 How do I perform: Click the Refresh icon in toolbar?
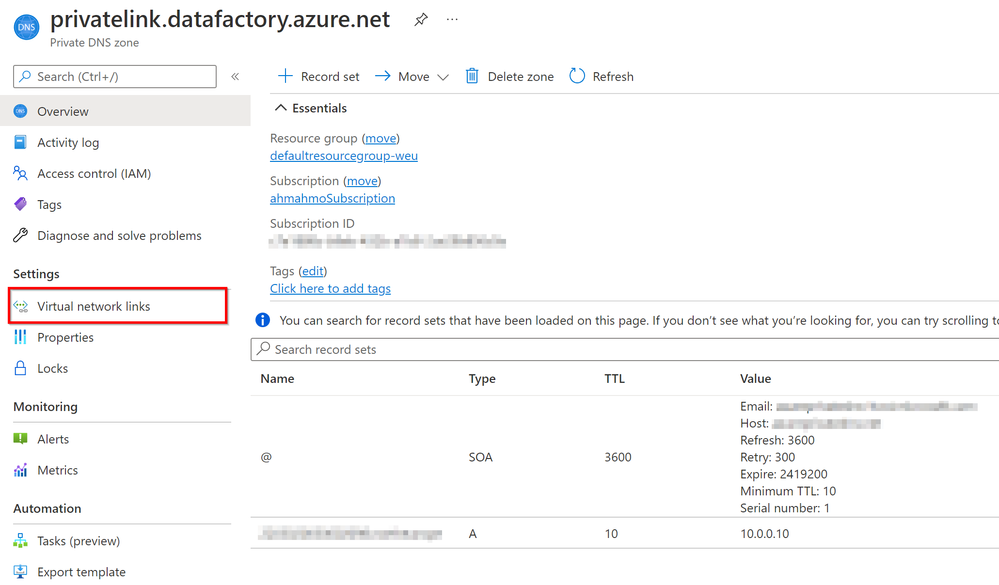pyautogui.click(x=577, y=76)
